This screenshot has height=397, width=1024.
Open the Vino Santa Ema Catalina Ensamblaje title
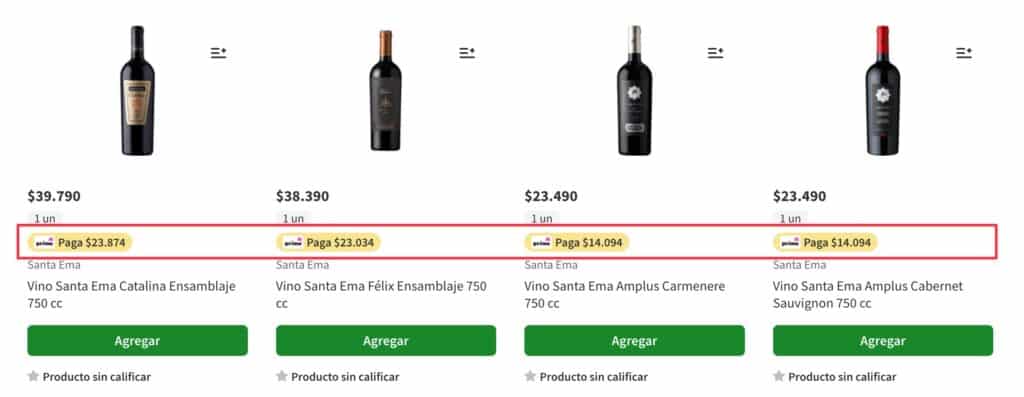pos(131,294)
